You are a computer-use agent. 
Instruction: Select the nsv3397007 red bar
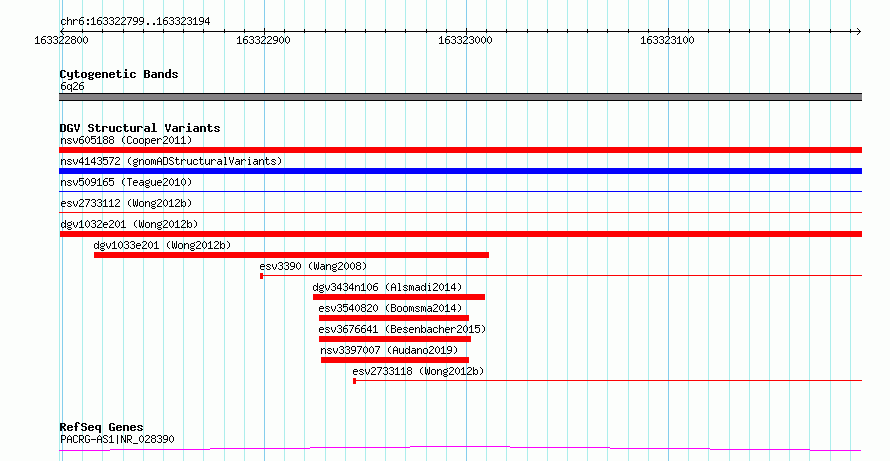[395, 360]
